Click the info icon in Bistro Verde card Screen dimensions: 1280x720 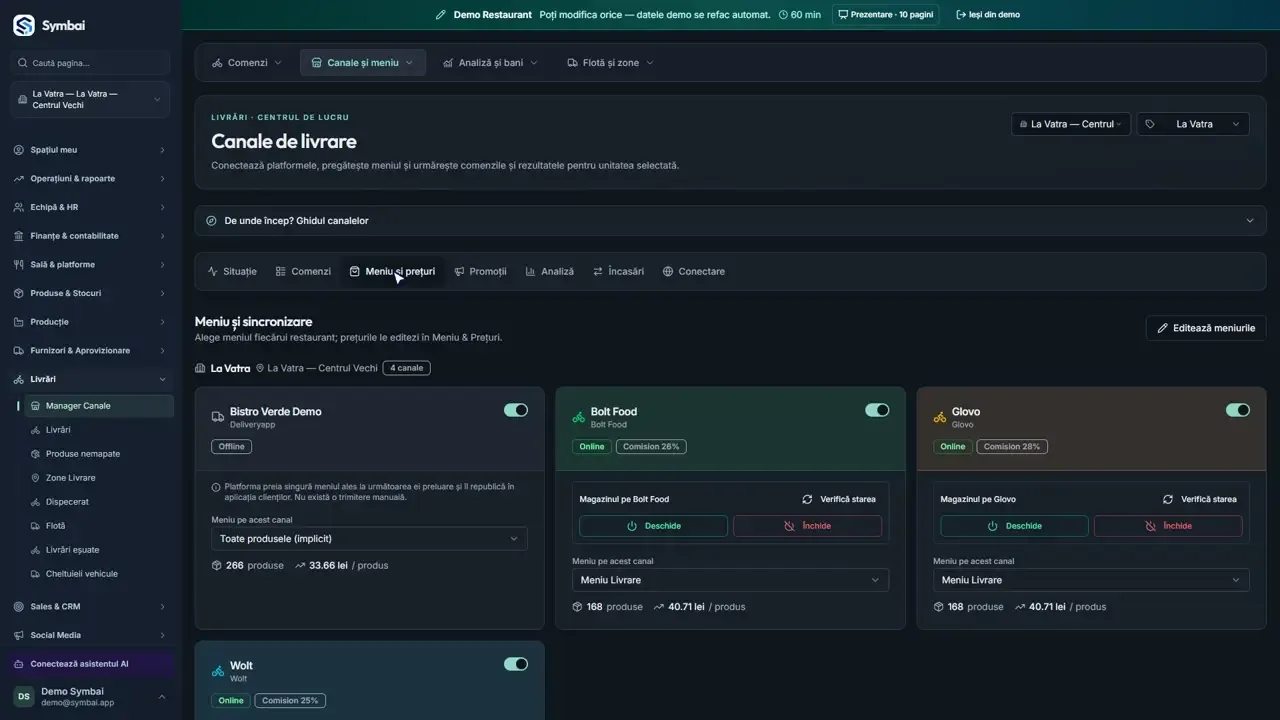click(216, 487)
